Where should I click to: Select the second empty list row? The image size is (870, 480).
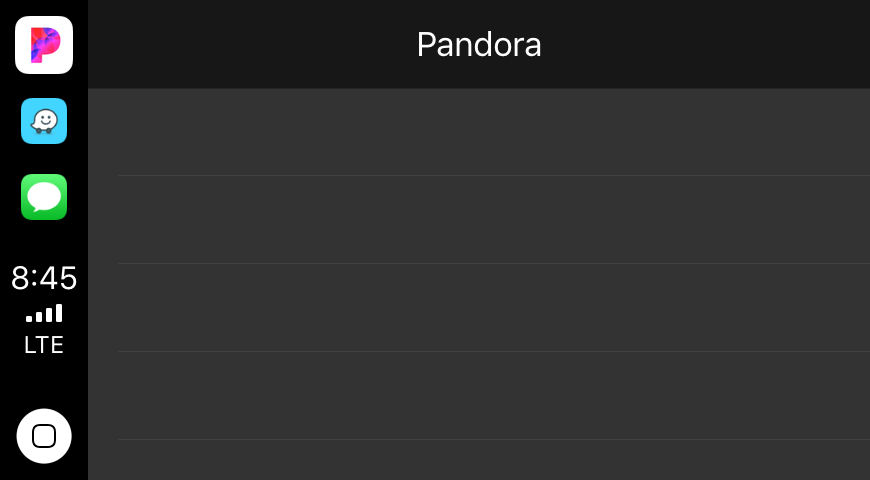(479, 220)
